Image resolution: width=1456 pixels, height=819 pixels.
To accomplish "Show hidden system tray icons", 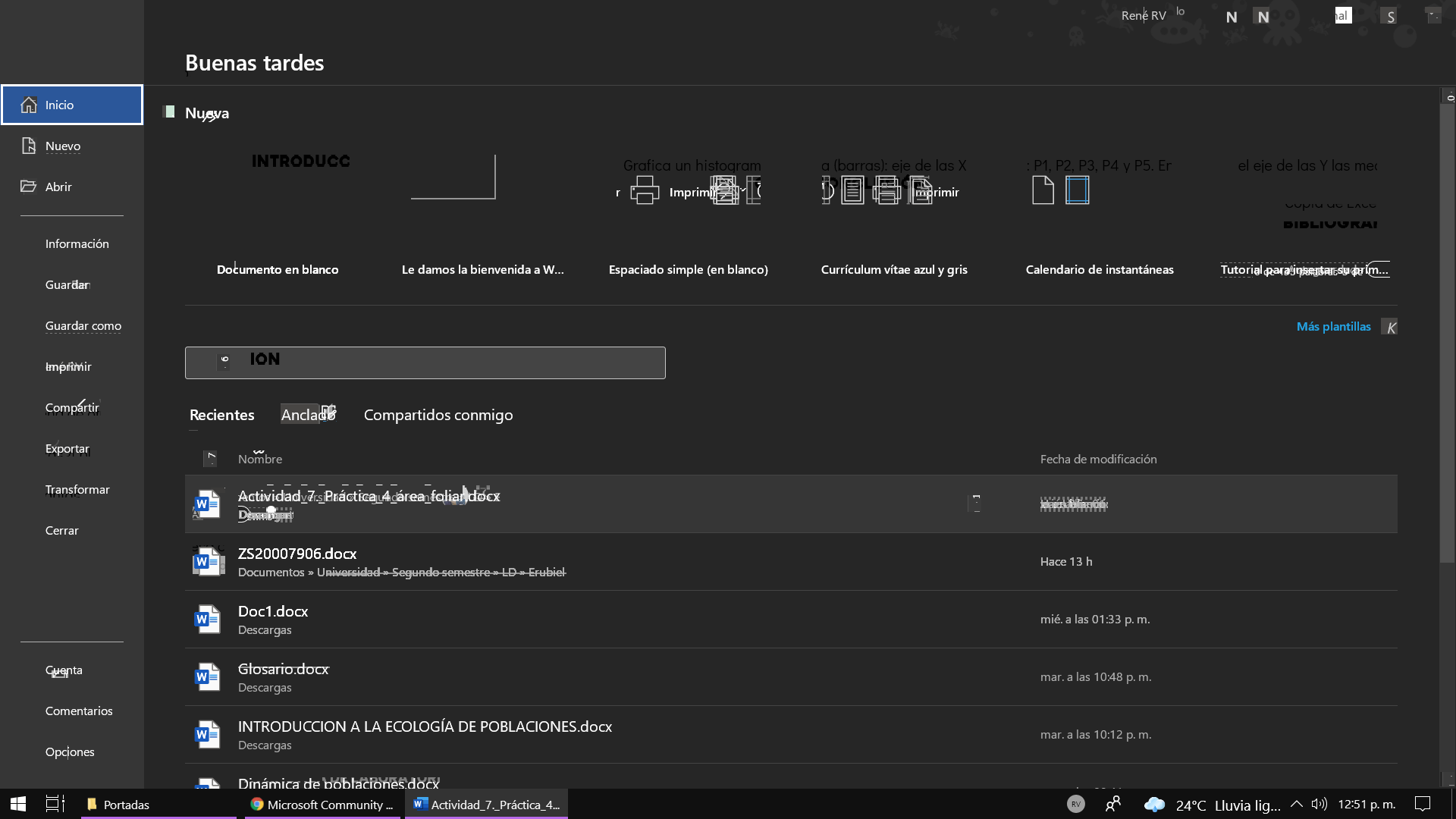I will coord(1296,804).
